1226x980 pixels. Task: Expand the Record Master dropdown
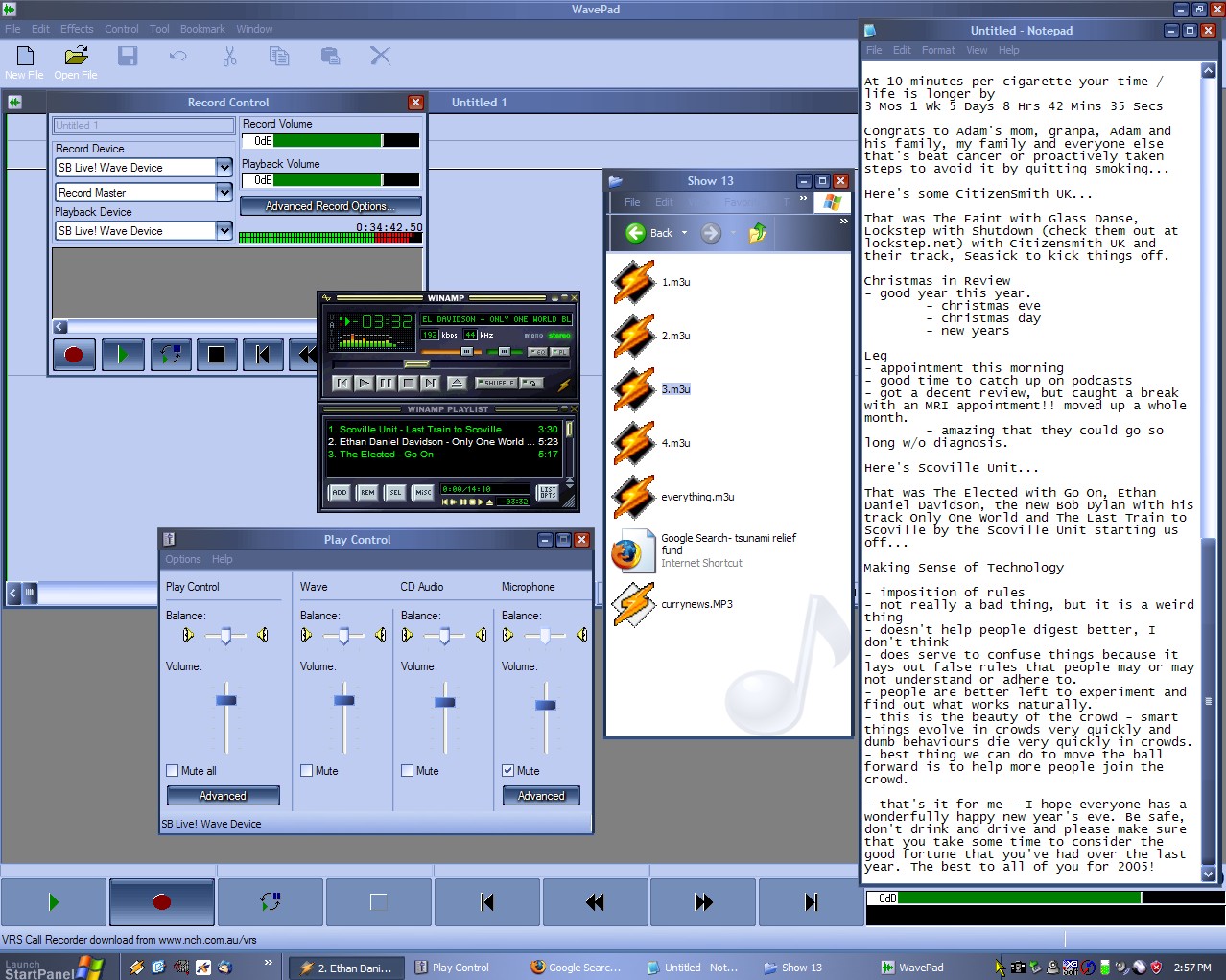(224, 193)
